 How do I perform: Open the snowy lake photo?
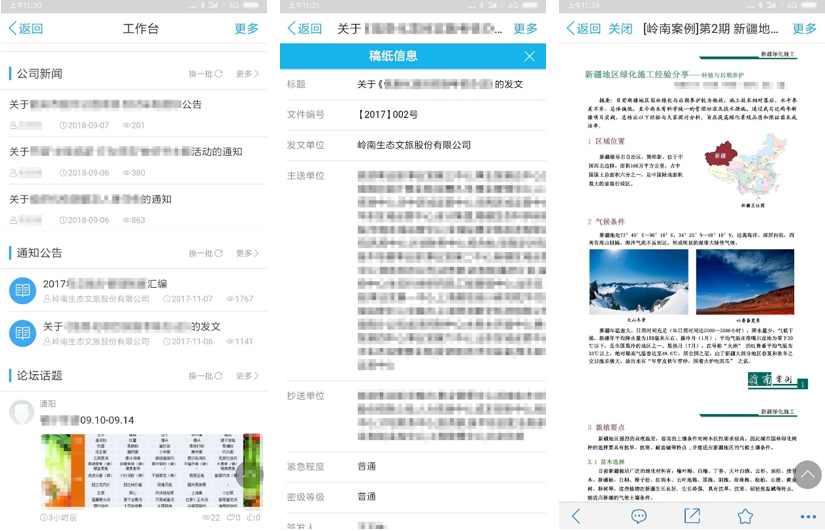click(x=639, y=282)
